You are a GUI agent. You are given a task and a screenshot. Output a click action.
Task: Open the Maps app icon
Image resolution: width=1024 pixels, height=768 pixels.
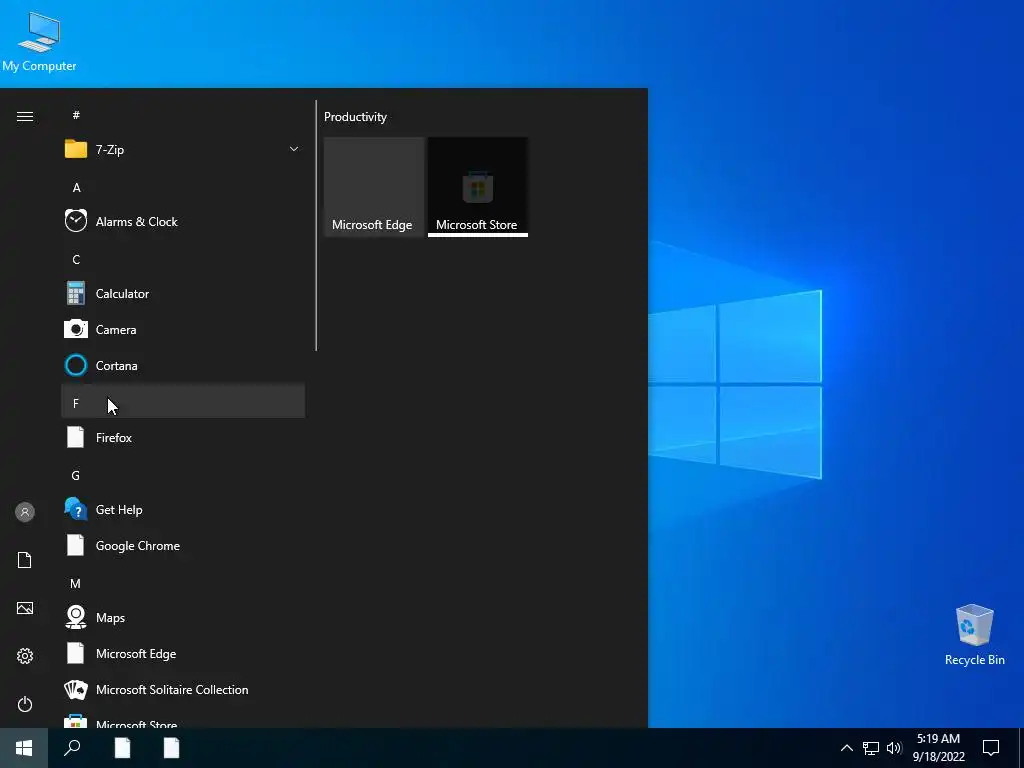(76, 617)
